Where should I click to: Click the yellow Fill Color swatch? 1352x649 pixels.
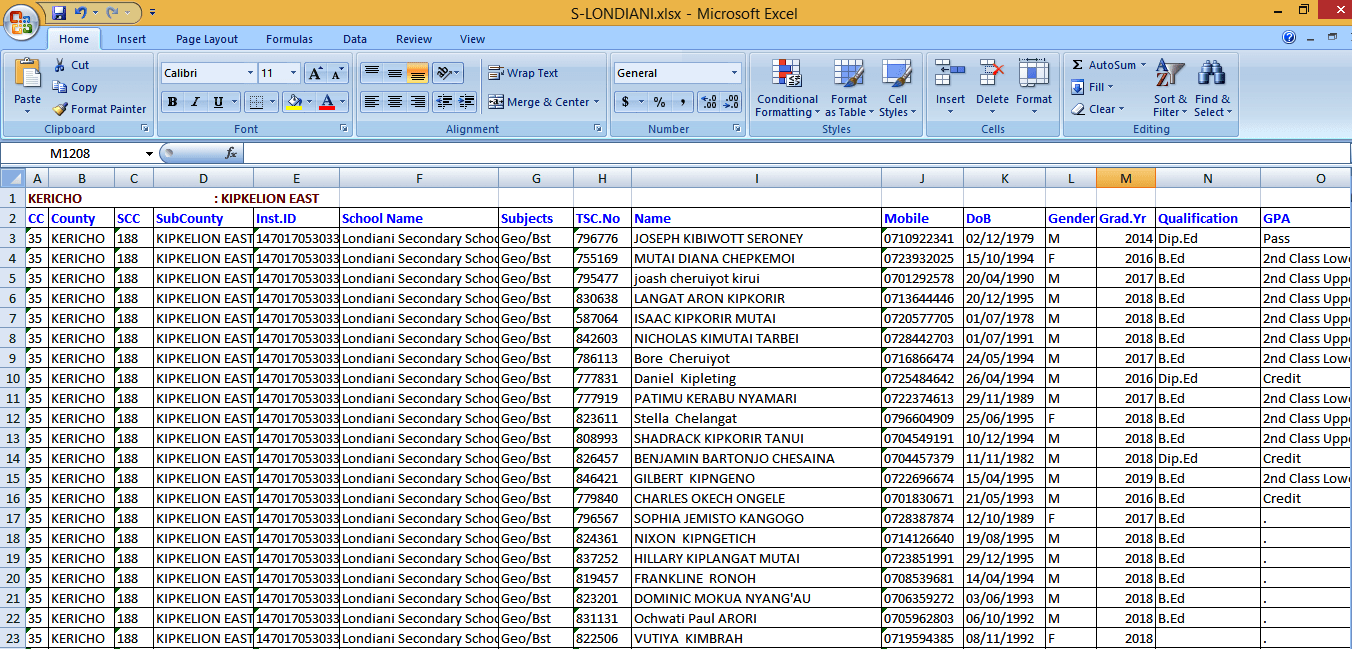293,102
